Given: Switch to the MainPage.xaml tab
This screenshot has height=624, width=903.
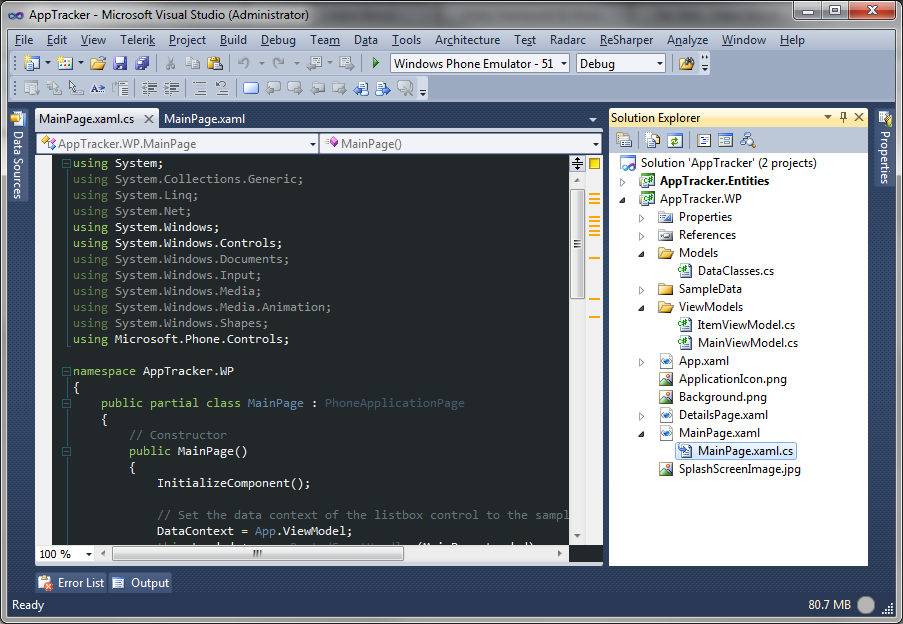Looking at the screenshot, I should (x=204, y=119).
